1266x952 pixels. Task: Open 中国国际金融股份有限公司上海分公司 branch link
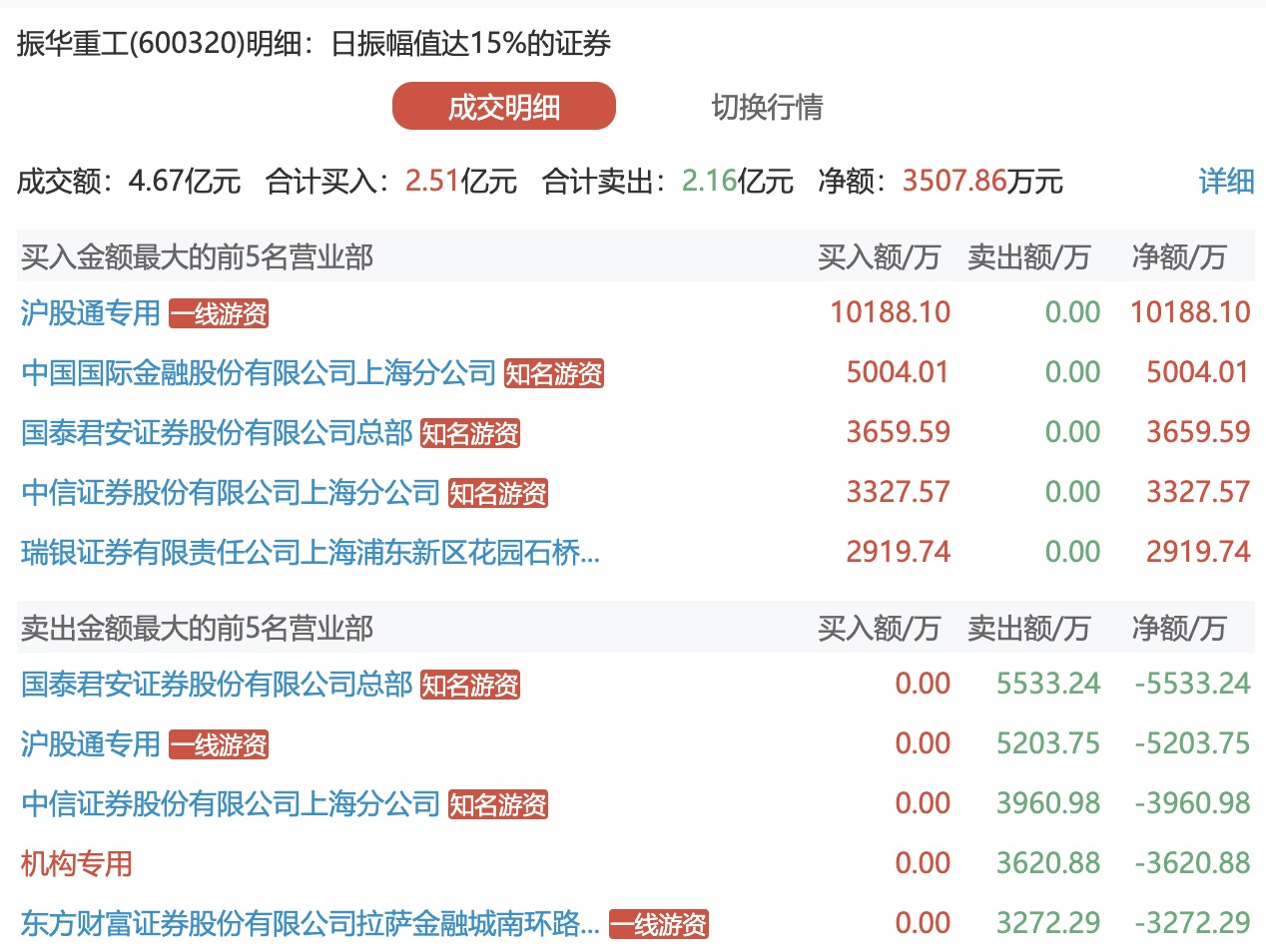(259, 373)
